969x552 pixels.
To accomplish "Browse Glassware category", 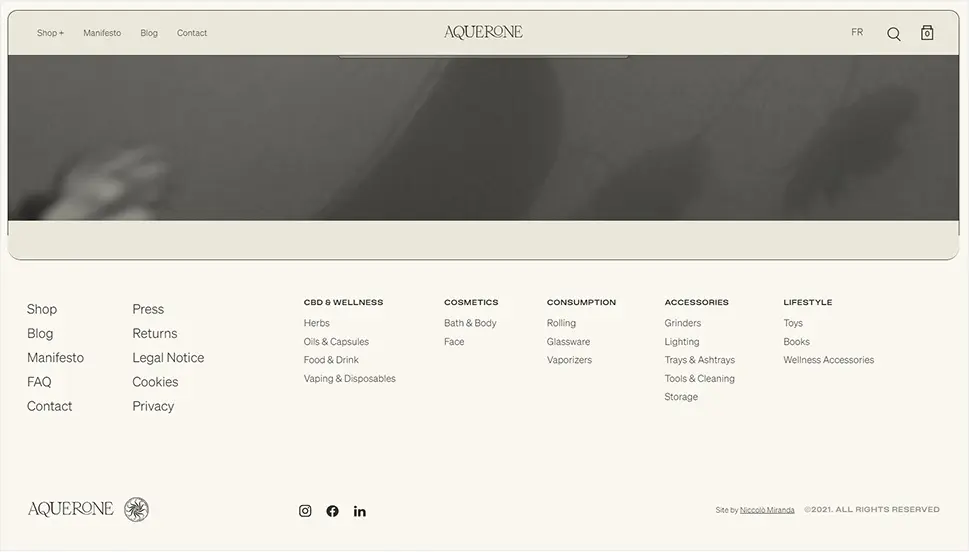I will 569,341.
